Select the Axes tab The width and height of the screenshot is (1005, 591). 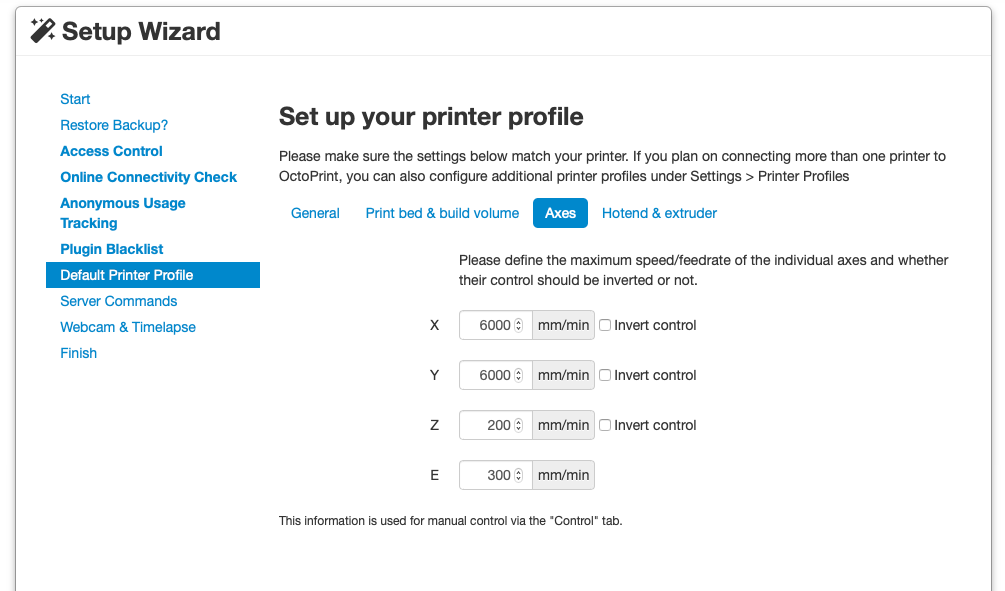[560, 213]
